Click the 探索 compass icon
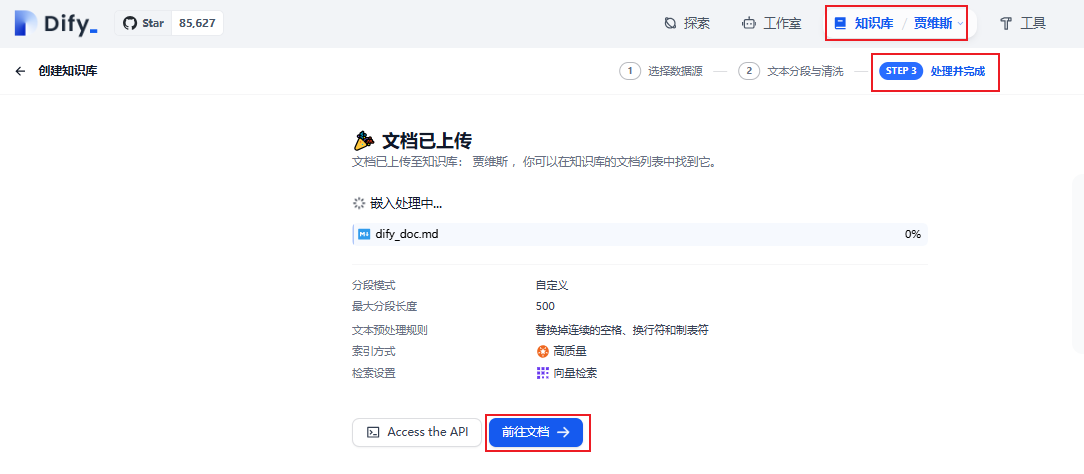 pos(670,23)
